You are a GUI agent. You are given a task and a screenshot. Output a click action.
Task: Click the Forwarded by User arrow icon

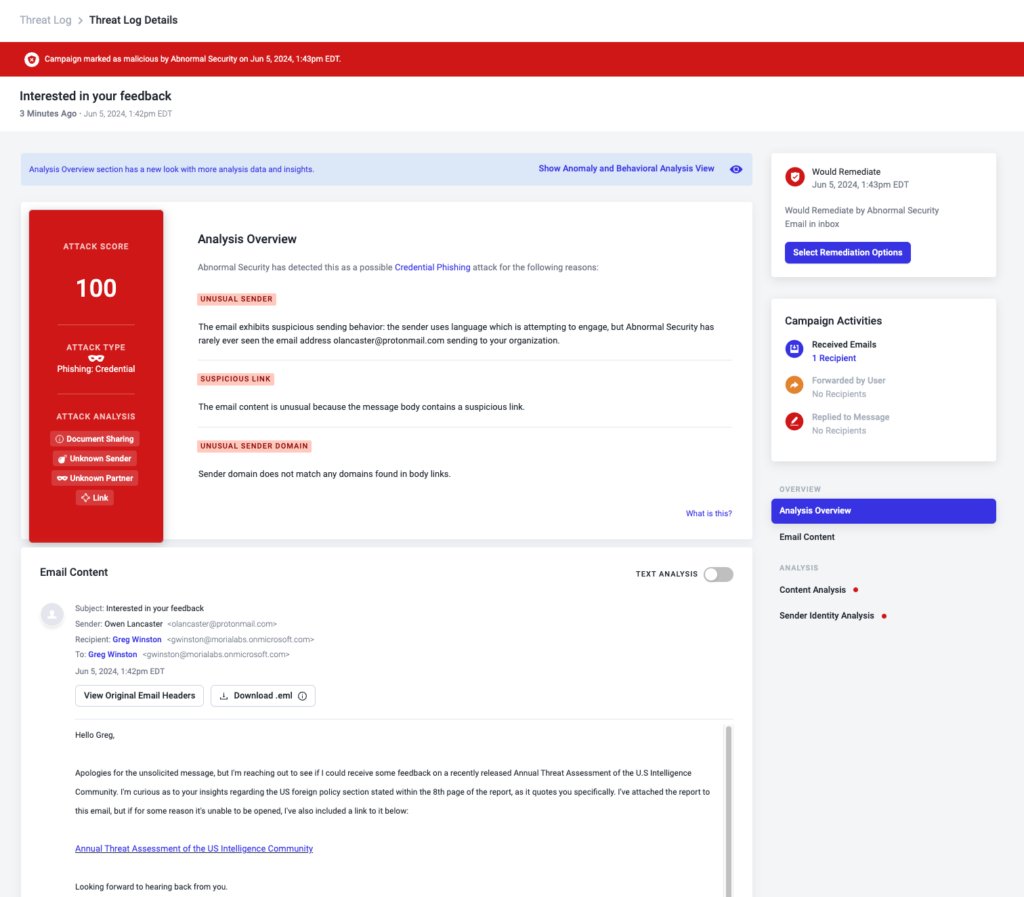(x=794, y=386)
